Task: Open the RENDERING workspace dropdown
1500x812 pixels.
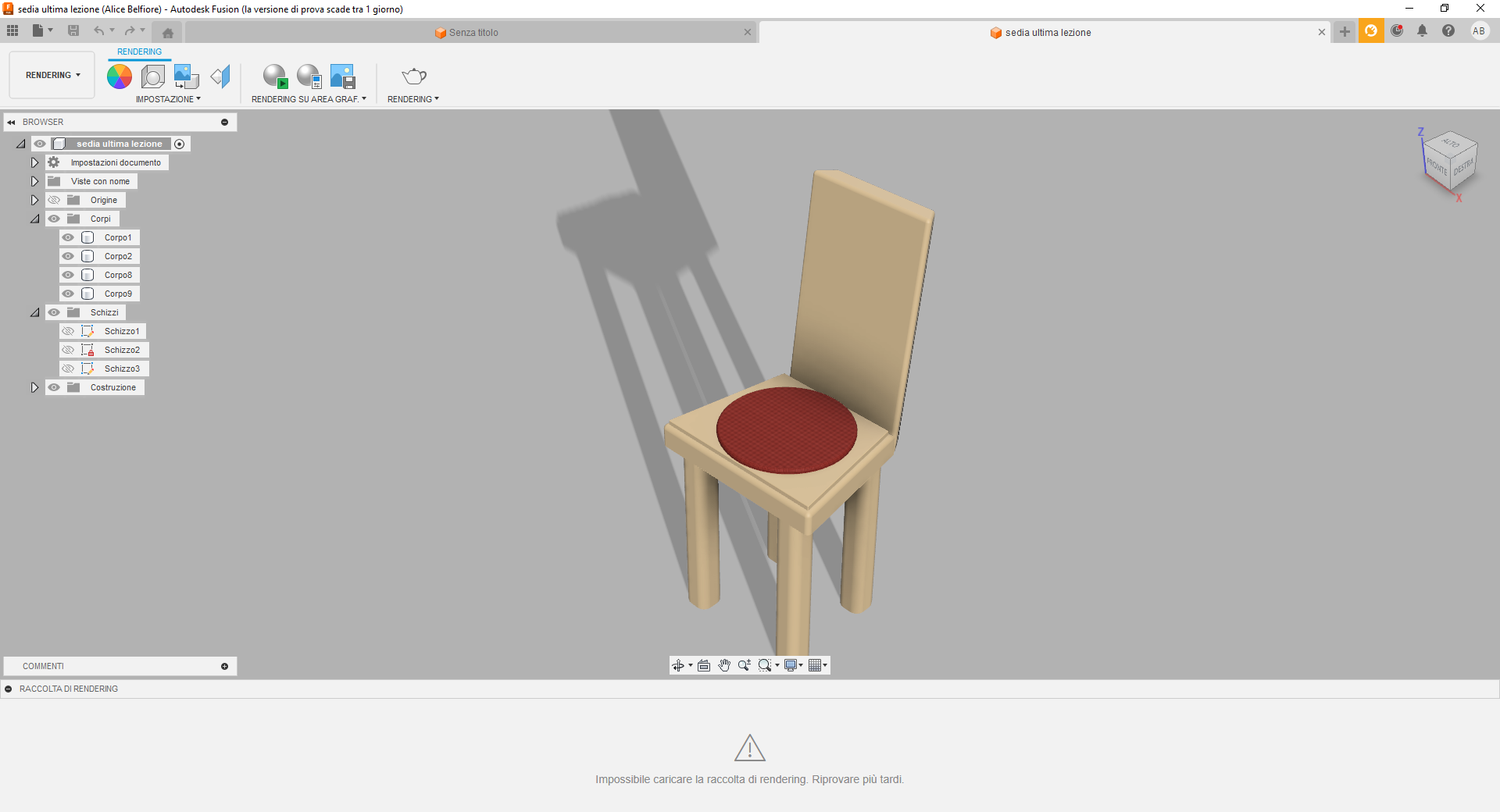Action: click(52, 75)
